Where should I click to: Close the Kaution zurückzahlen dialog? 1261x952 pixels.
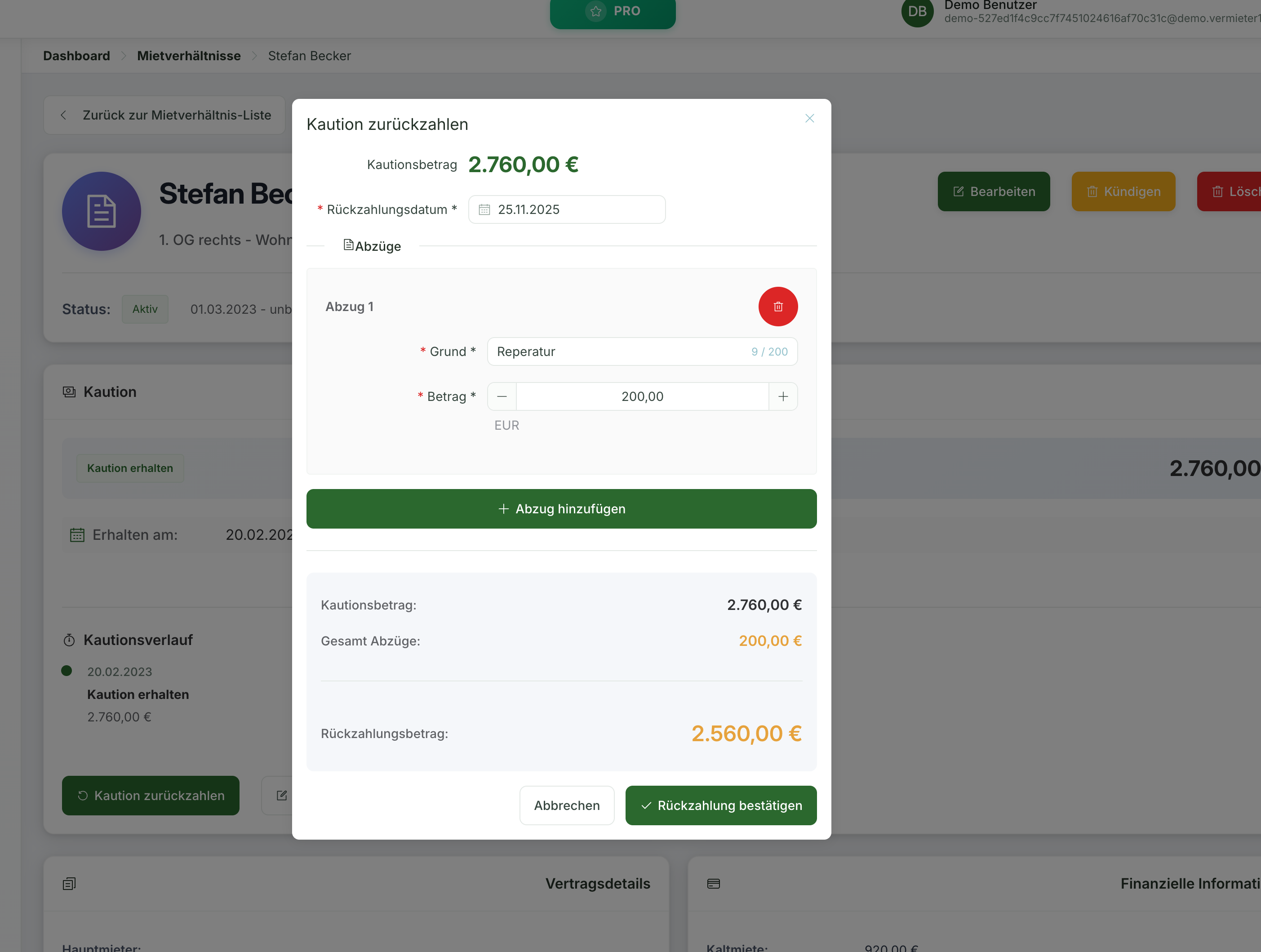pos(809,119)
